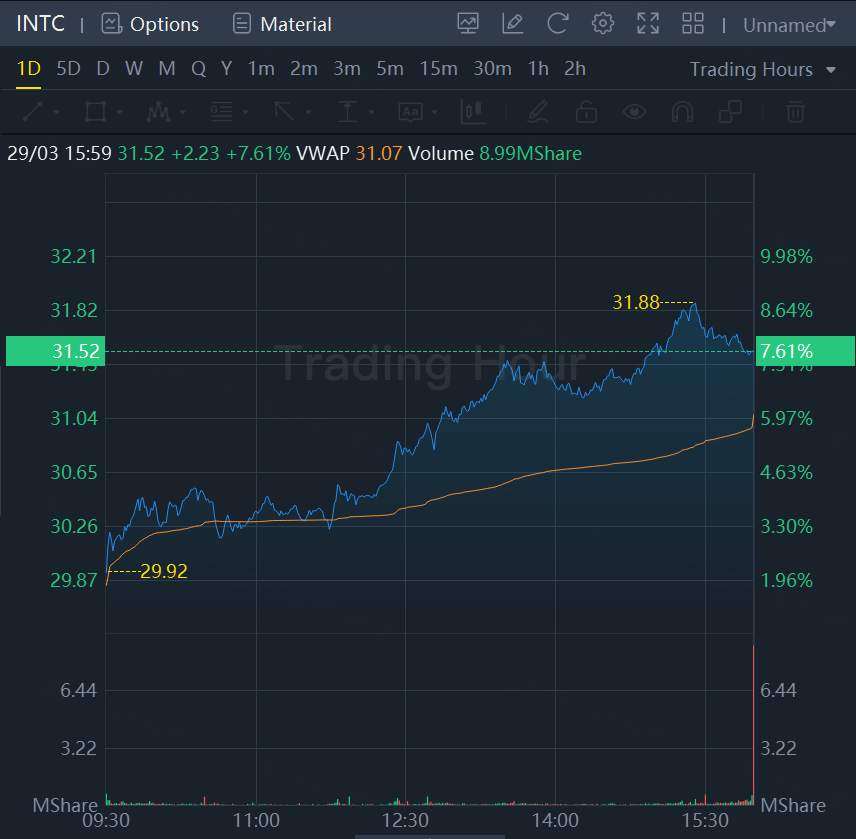Viewport: 856px width, 839px height.
Task: Select the 15m interval tab
Action: [439, 69]
